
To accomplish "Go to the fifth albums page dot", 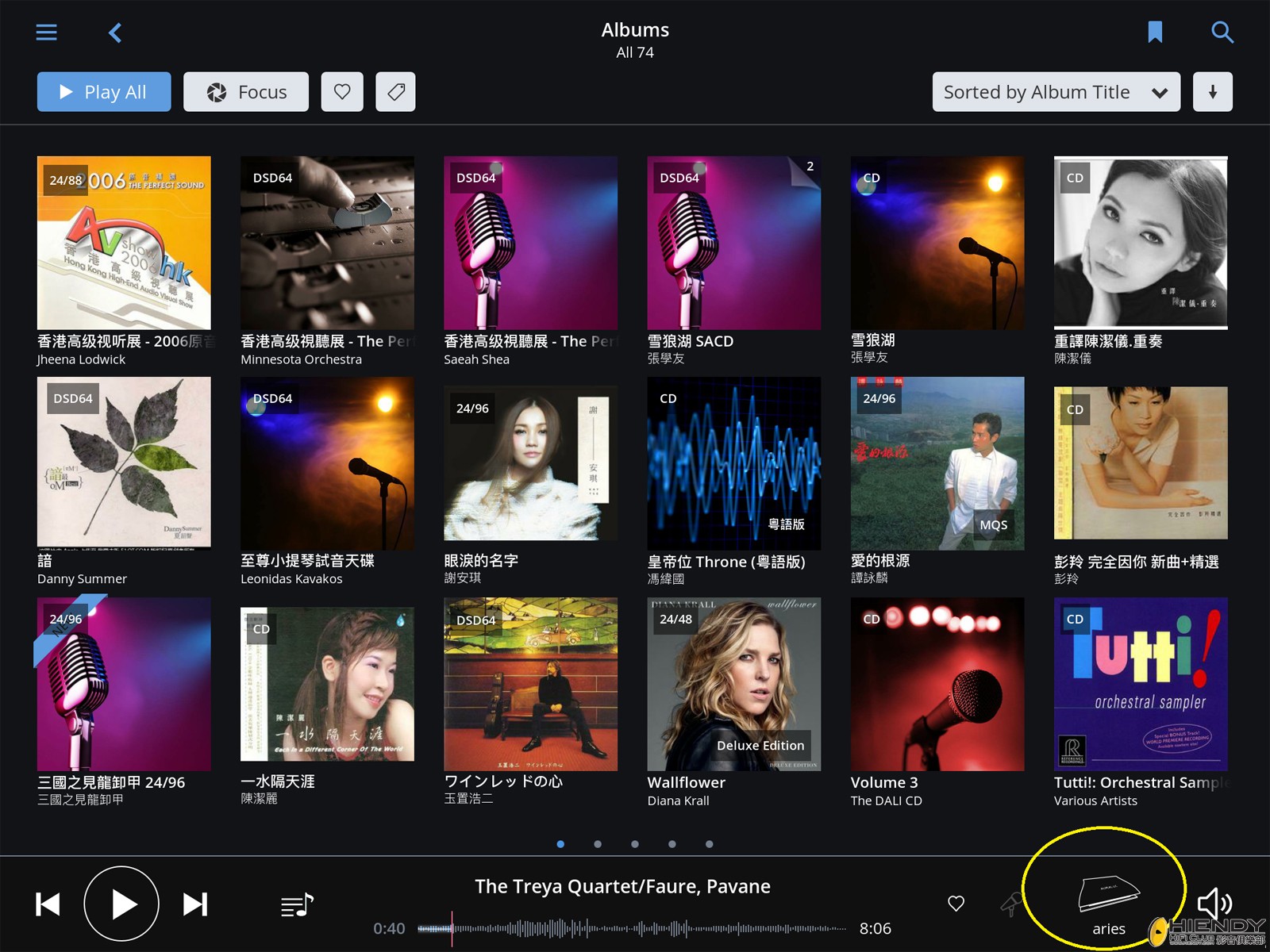I will [x=710, y=844].
